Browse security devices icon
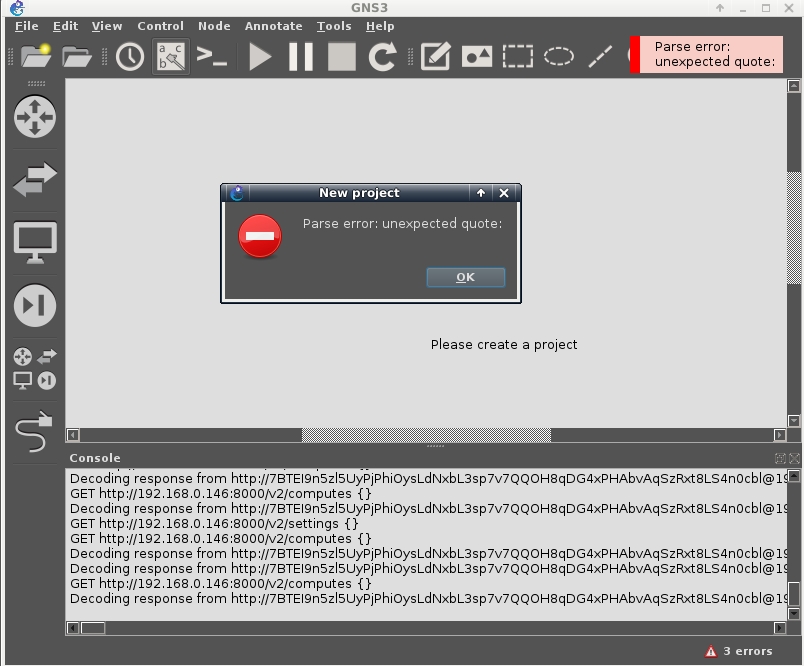This screenshot has width=804, height=666. pos(35,306)
